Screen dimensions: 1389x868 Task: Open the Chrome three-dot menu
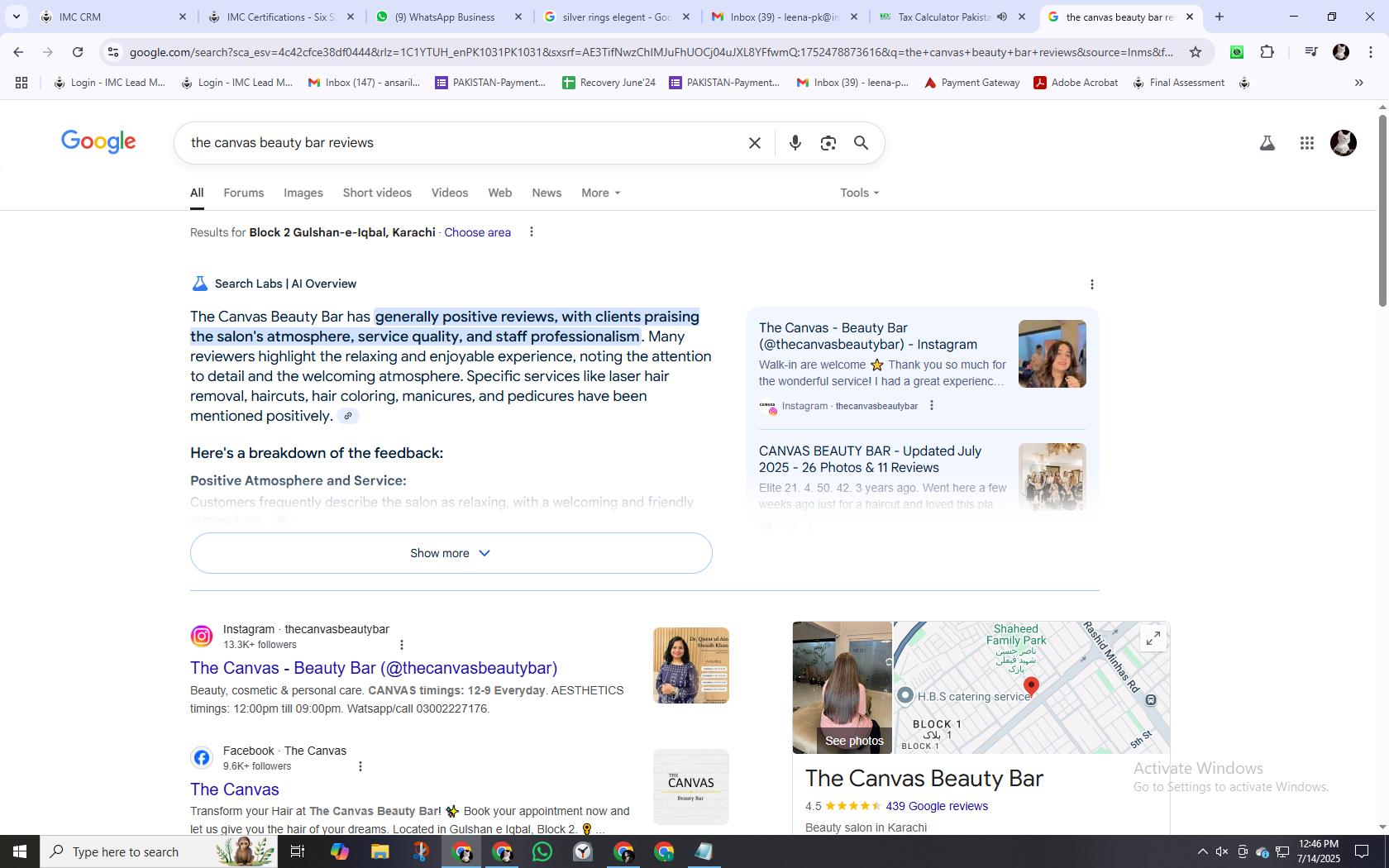[x=1370, y=52]
